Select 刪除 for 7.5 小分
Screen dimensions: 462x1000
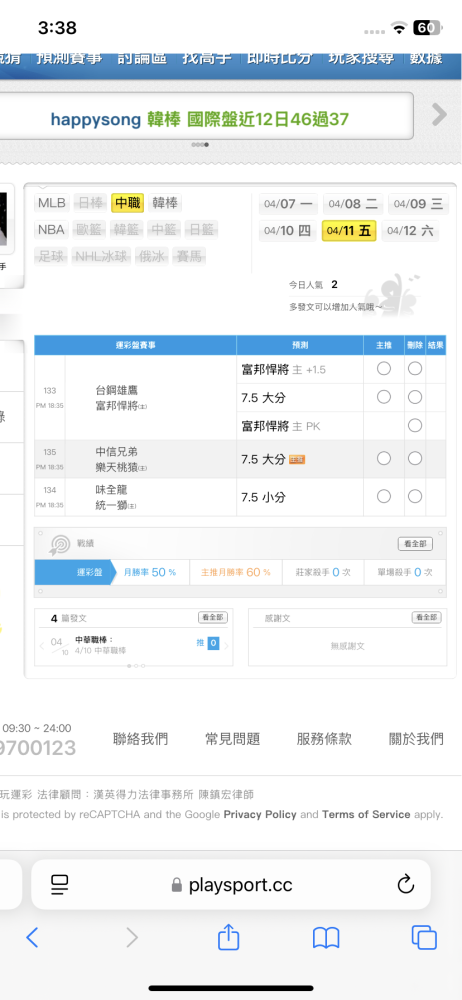[x=415, y=497]
